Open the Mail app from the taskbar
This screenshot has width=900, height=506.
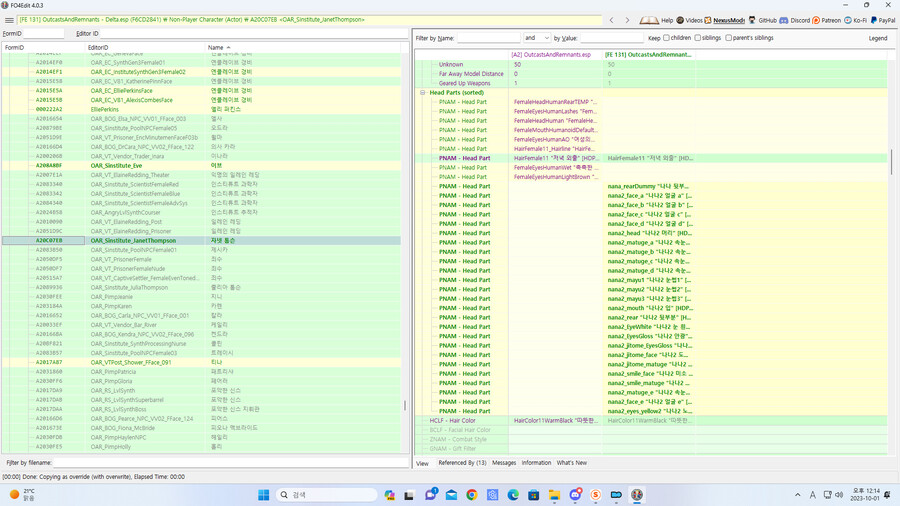click(x=451, y=495)
